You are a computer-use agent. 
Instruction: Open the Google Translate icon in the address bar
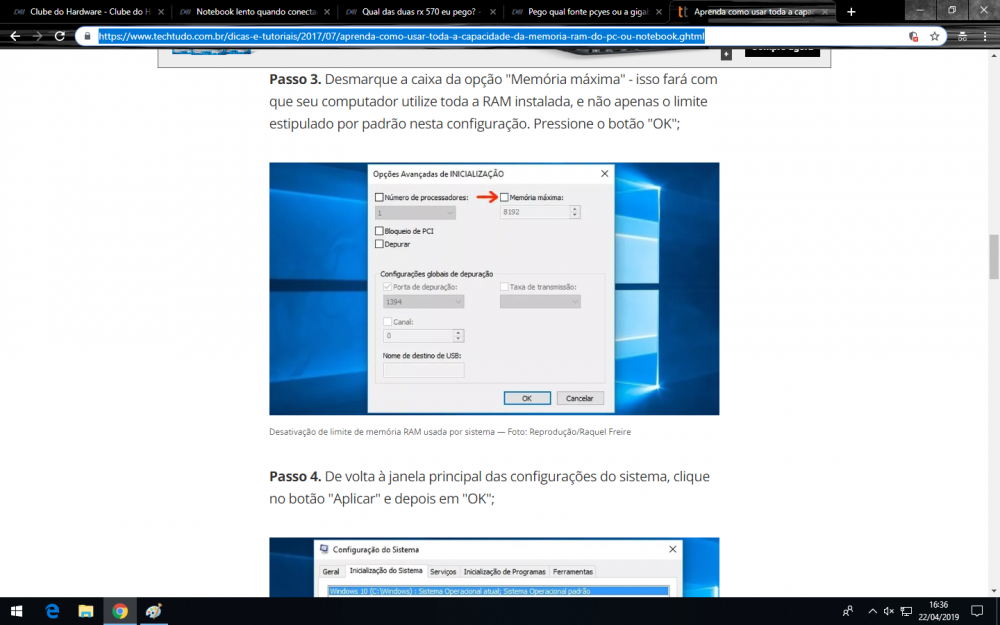click(912, 35)
